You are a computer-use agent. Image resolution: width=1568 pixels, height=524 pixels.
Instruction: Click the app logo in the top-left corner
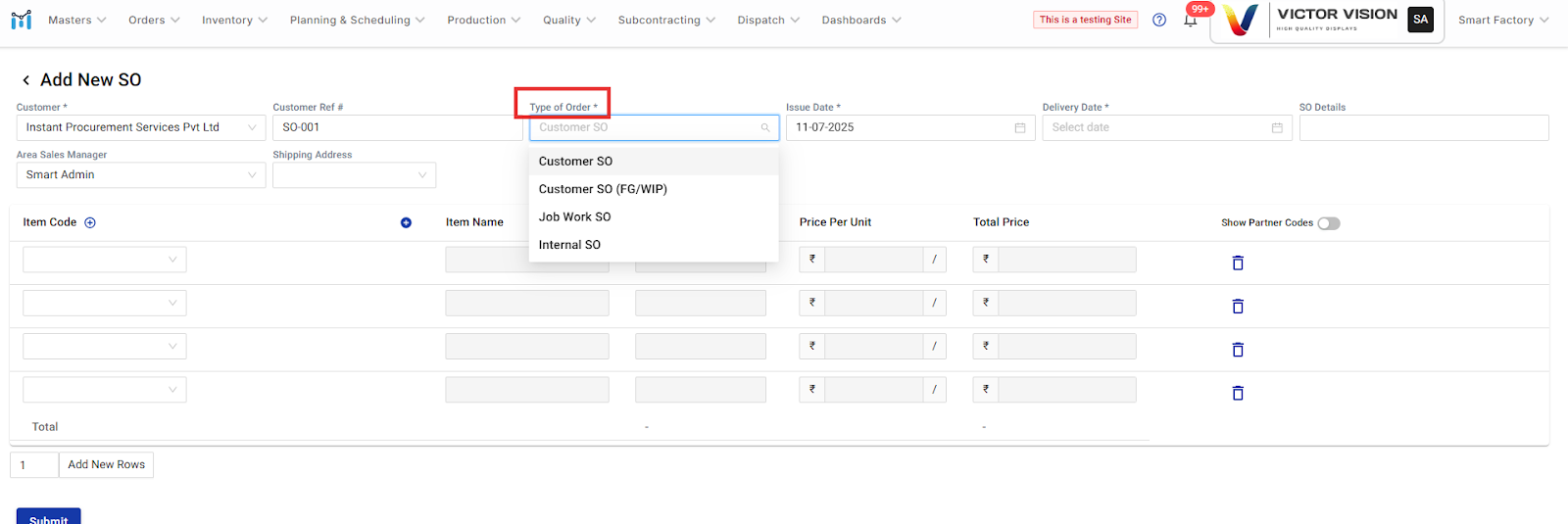(21, 20)
